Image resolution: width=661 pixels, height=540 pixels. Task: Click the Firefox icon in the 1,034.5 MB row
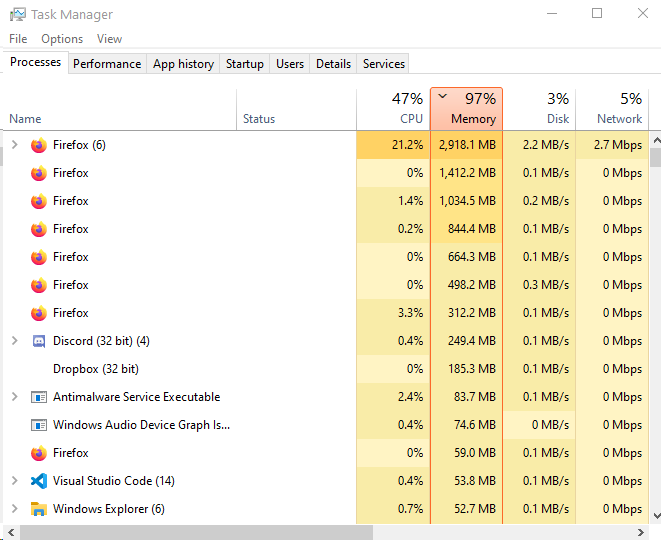39,201
